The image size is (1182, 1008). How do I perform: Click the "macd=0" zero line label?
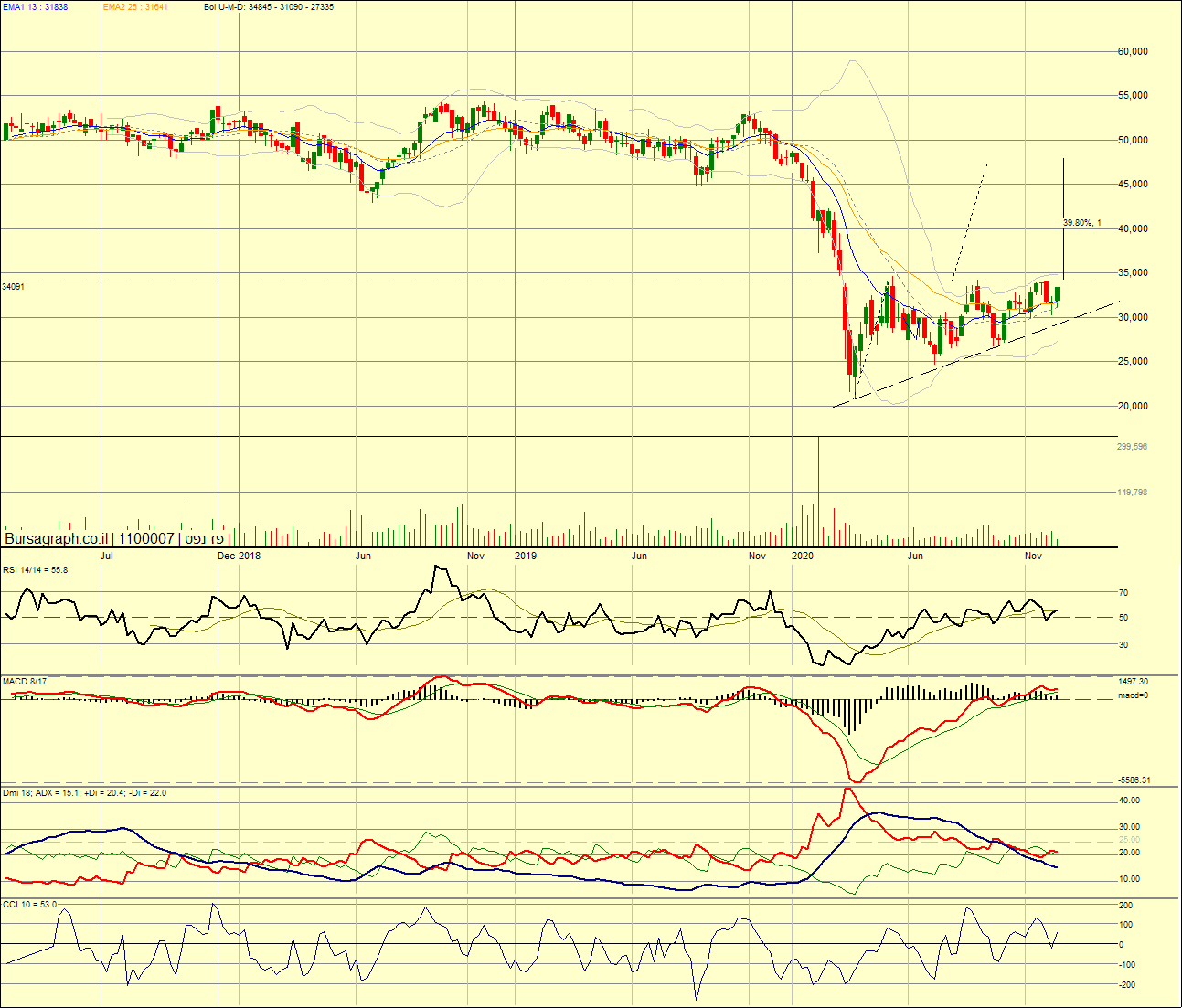pyautogui.click(x=1133, y=695)
